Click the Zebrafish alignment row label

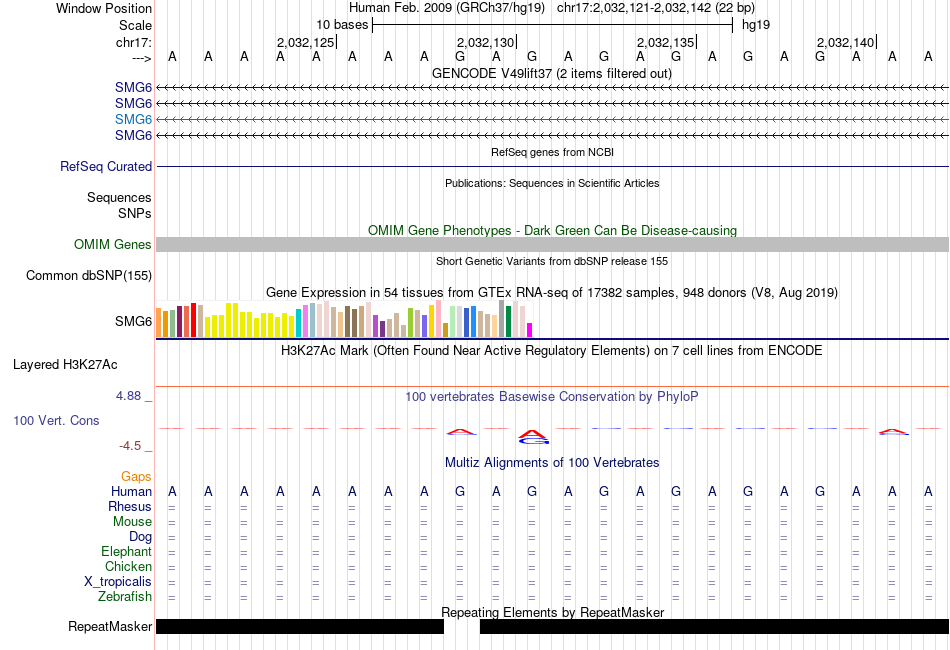pos(125,596)
